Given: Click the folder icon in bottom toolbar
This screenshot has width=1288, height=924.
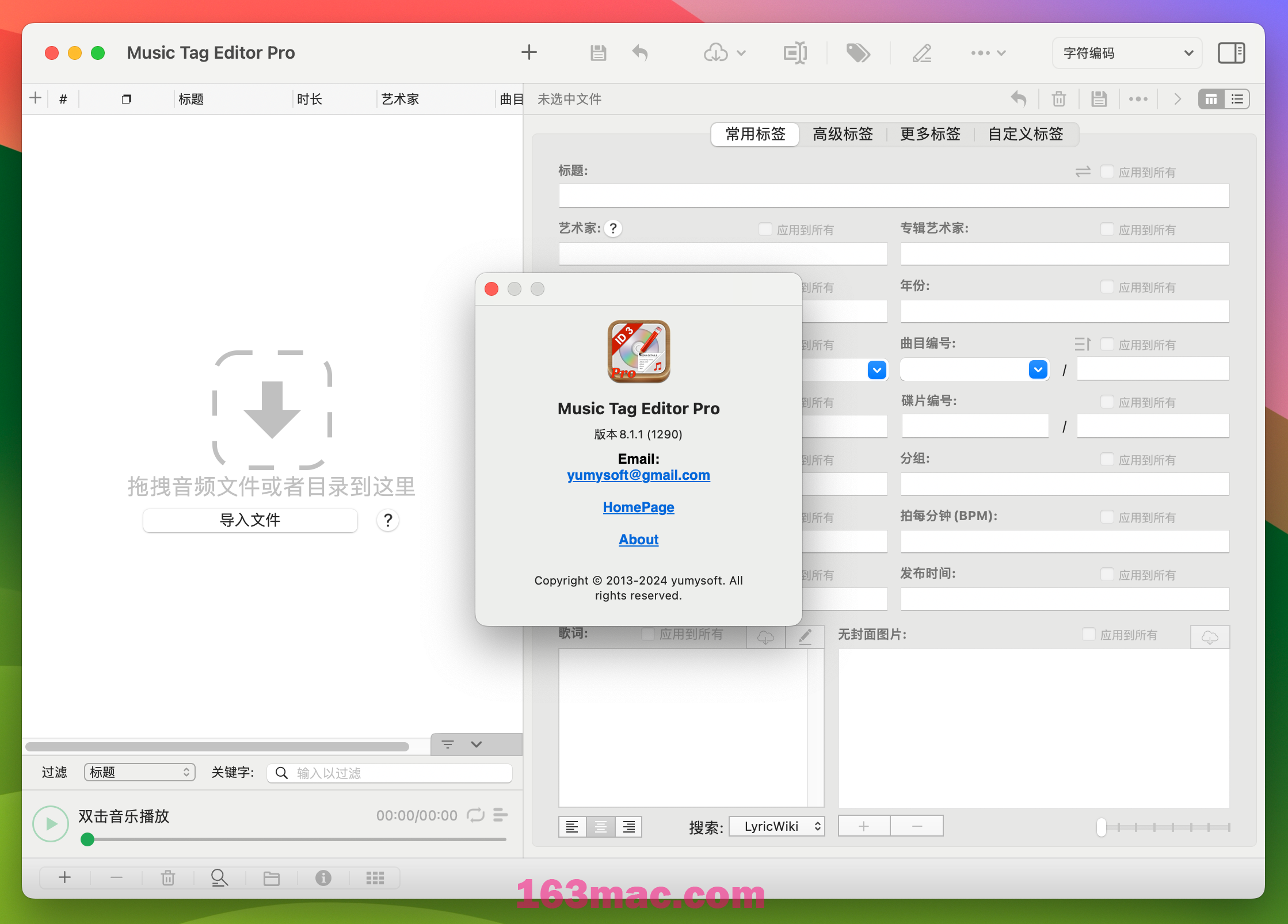Looking at the screenshot, I should click(271, 878).
